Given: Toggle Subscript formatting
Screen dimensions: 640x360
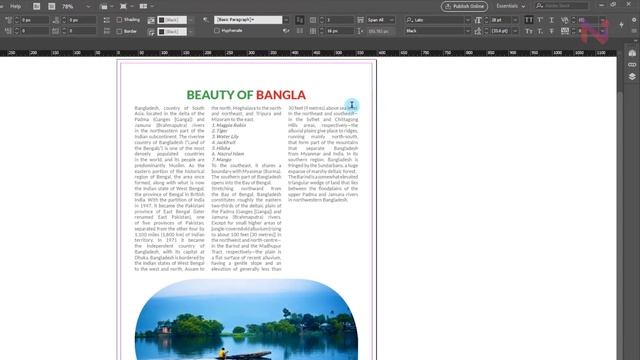Looking at the screenshot, I should (x=540, y=31).
